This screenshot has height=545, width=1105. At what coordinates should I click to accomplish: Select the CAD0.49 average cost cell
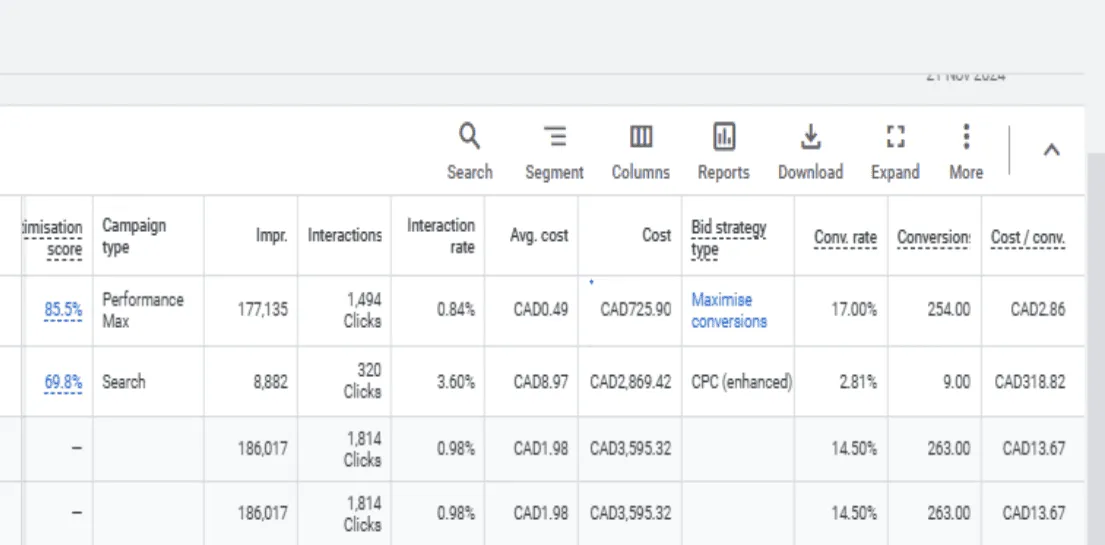pyautogui.click(x=531, y=311)
